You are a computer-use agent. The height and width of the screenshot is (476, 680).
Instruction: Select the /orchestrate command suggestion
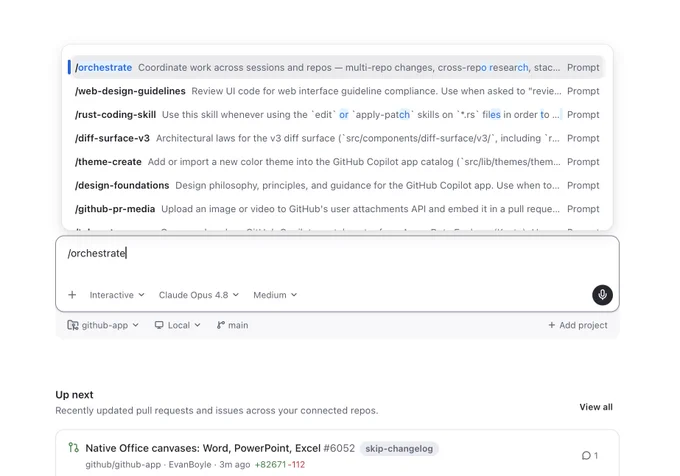tap(337, 67)
